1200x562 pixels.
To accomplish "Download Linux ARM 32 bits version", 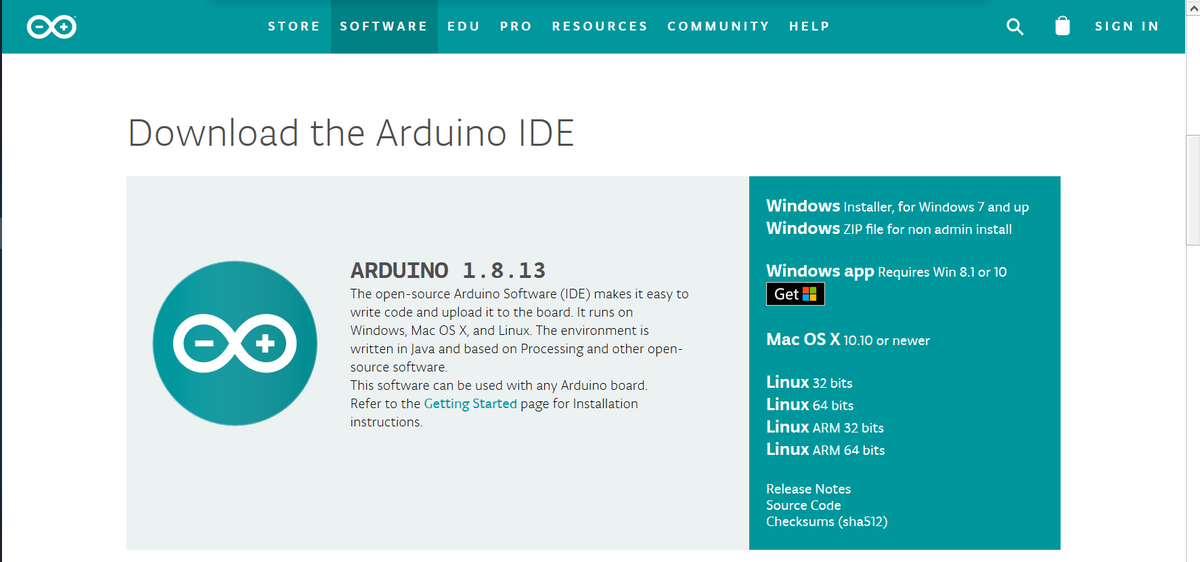I will coord(825,427).
